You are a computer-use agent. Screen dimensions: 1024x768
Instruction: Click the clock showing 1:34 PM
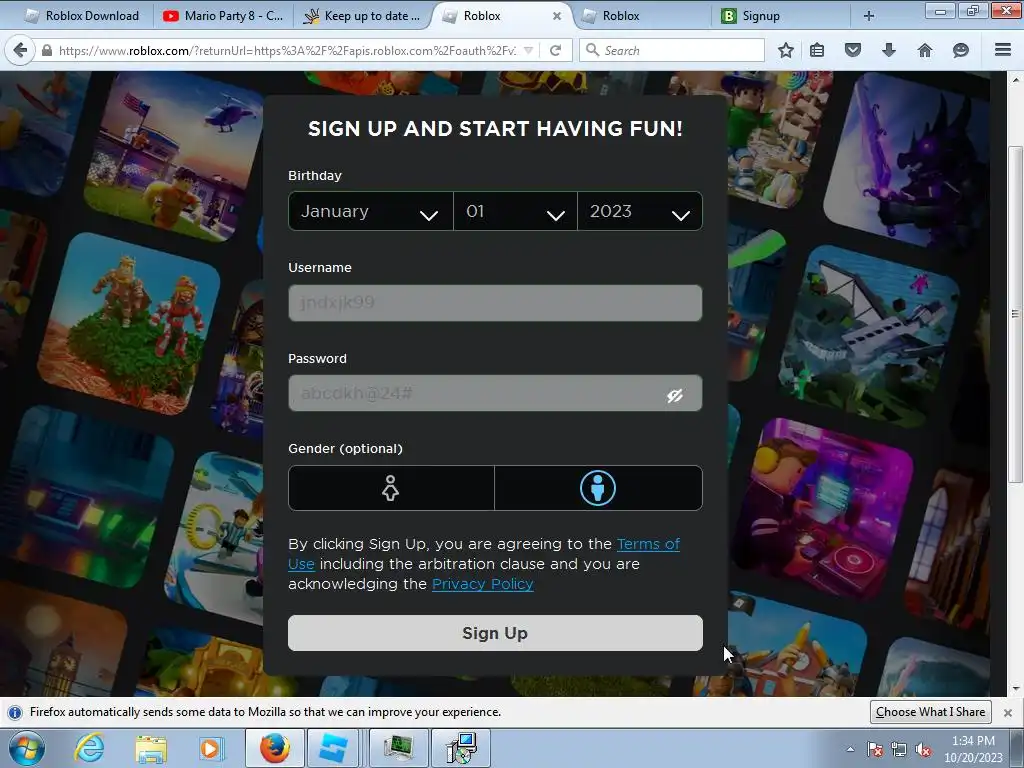coord(973,741)
